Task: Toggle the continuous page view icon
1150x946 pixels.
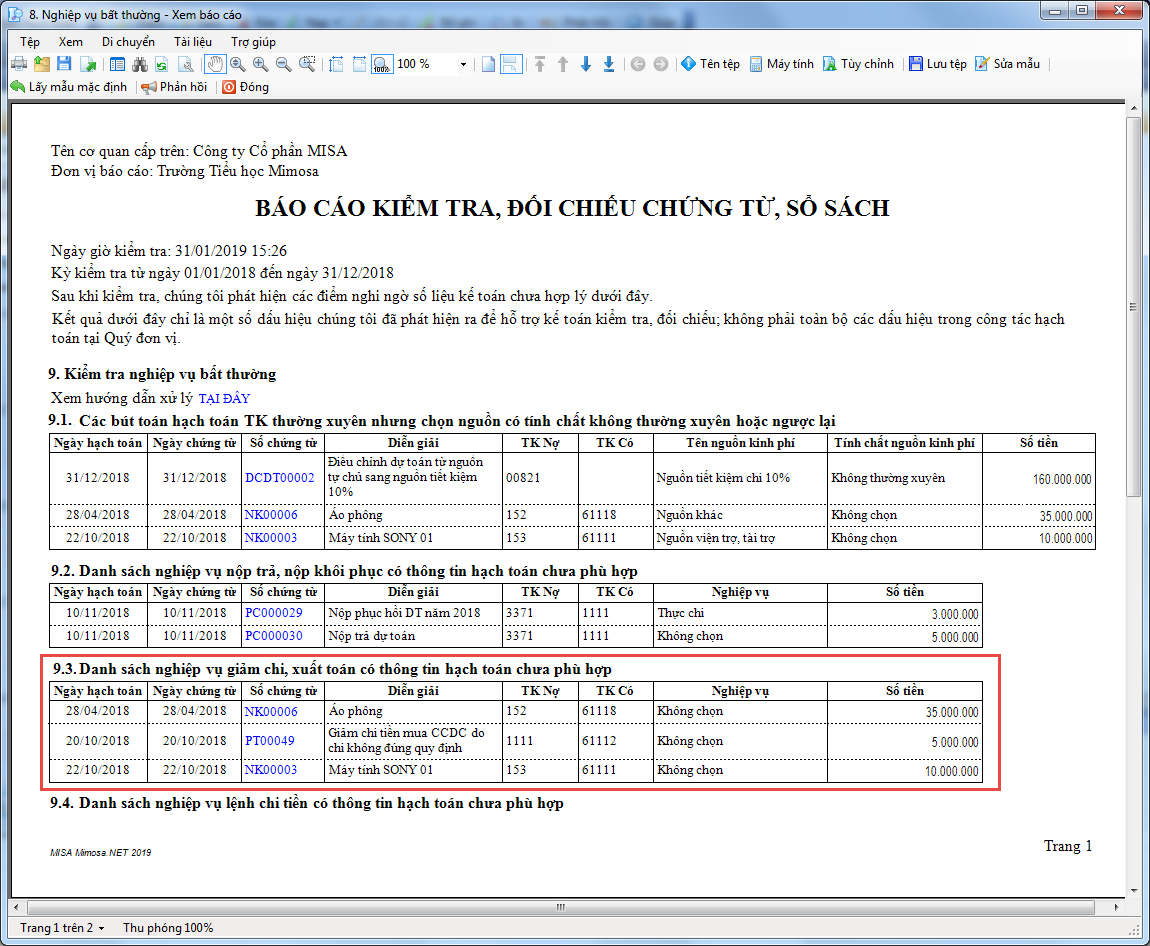Action: click(x=511, y=65)
